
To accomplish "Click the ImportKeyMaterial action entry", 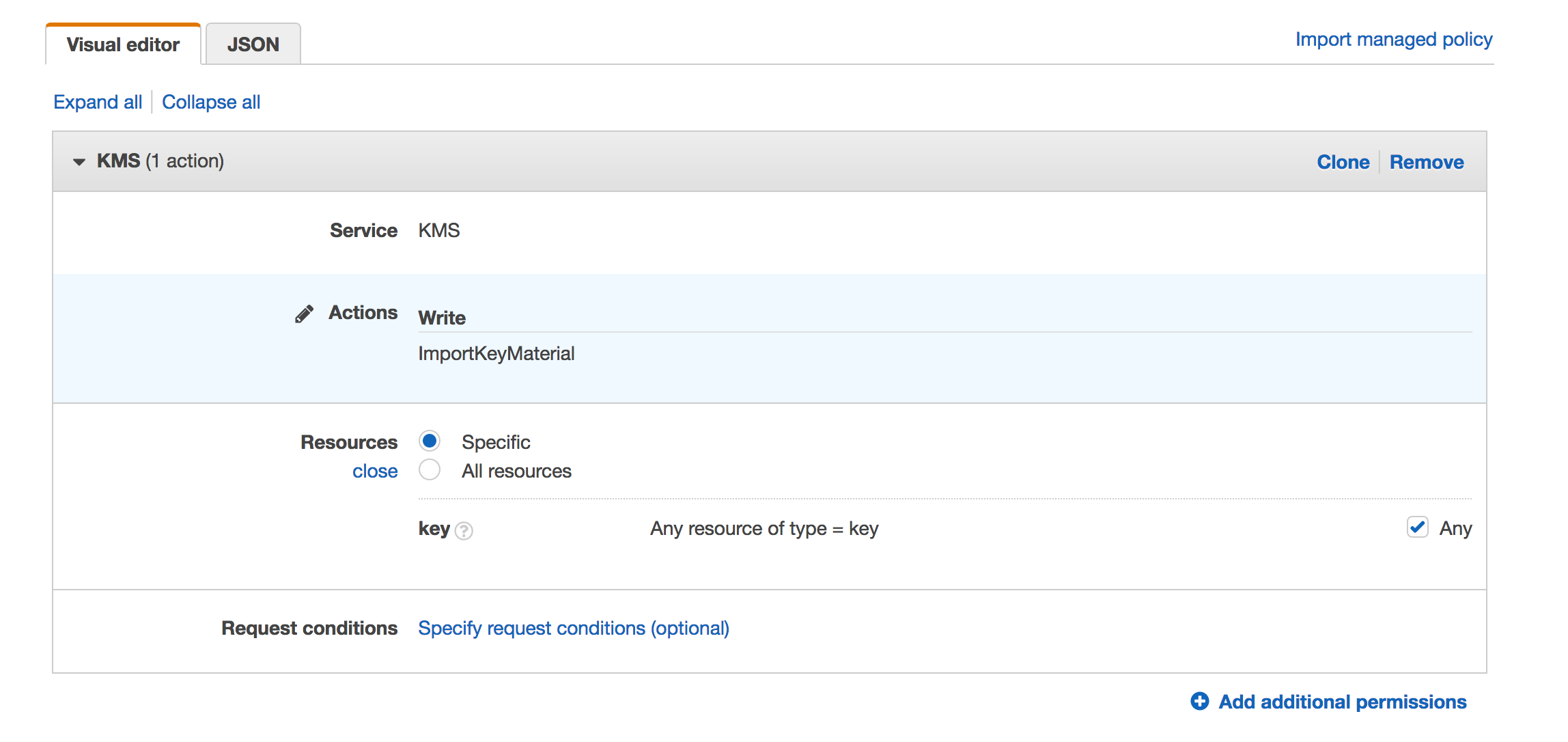I will 496,353.
